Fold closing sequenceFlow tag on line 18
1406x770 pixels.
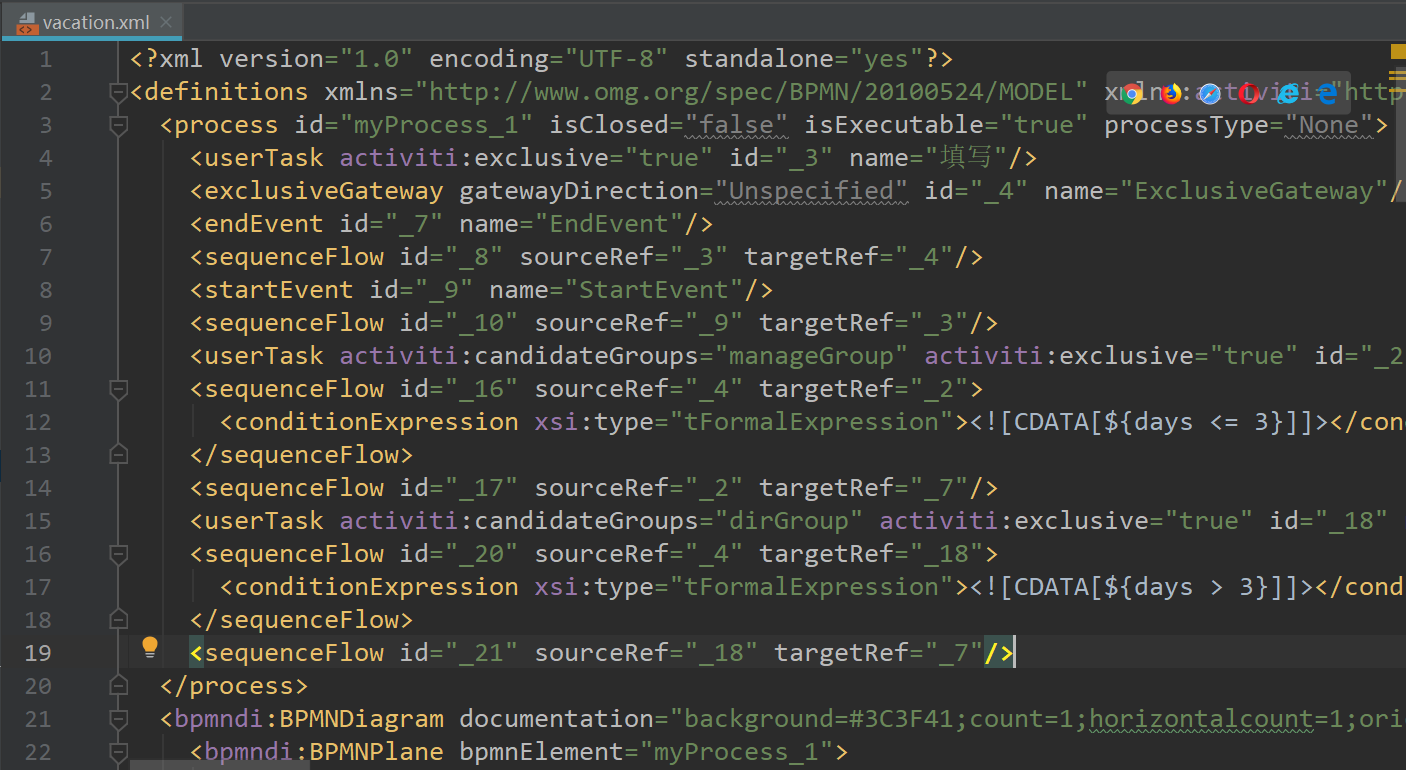[118, 620]
